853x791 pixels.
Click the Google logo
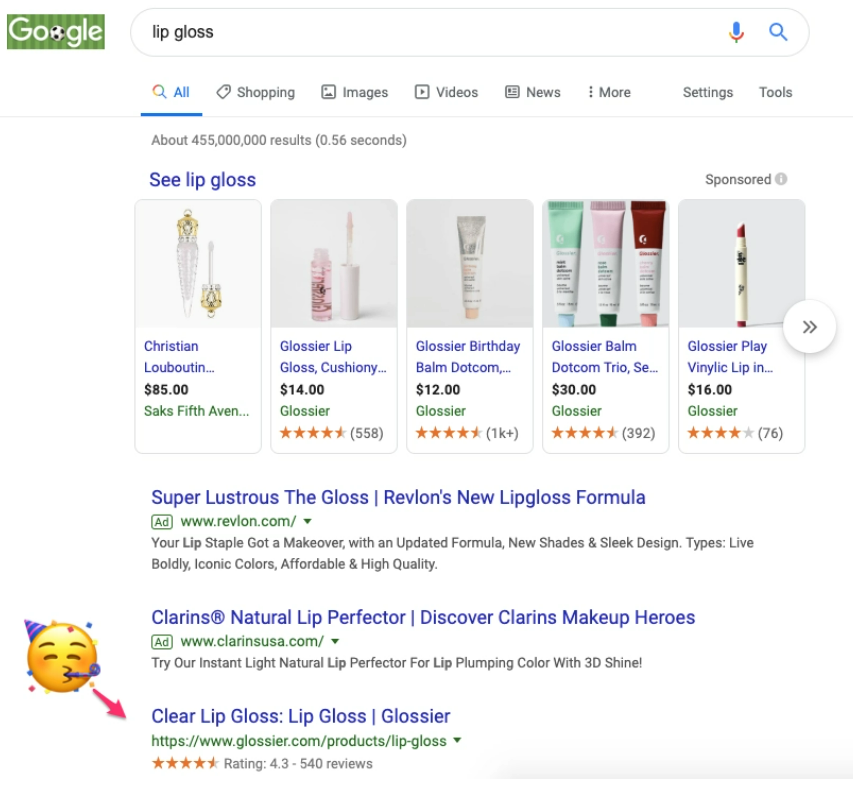[55, 32]
